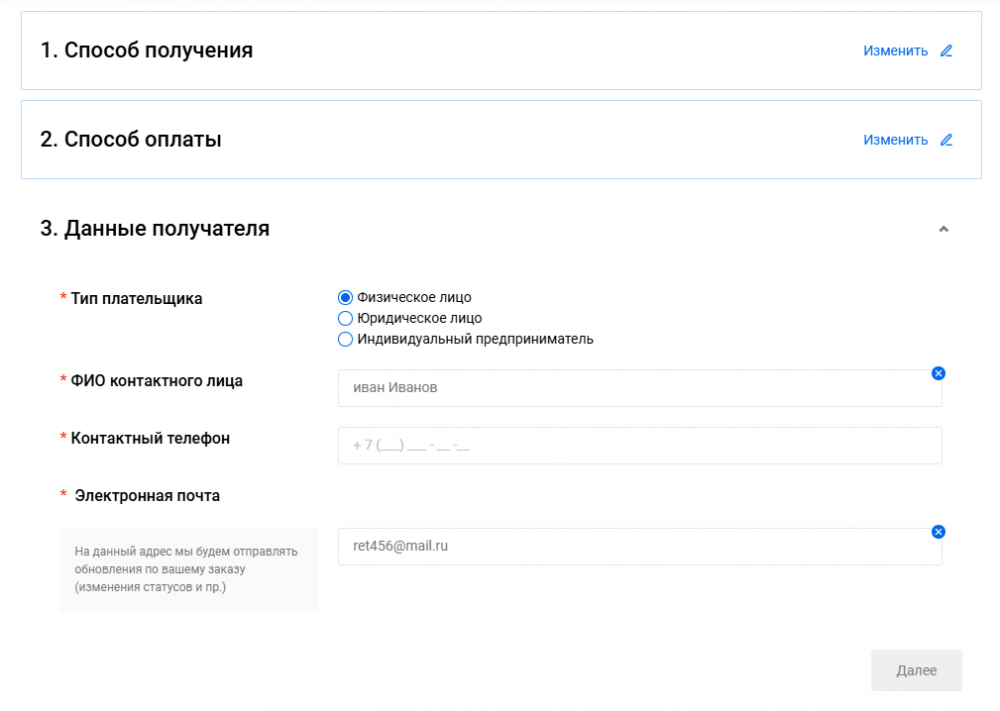Image resolution: width=1000 pixels, height=711 pixels.
Task: Click the Тип плательщика label
Action: point(136,298)
